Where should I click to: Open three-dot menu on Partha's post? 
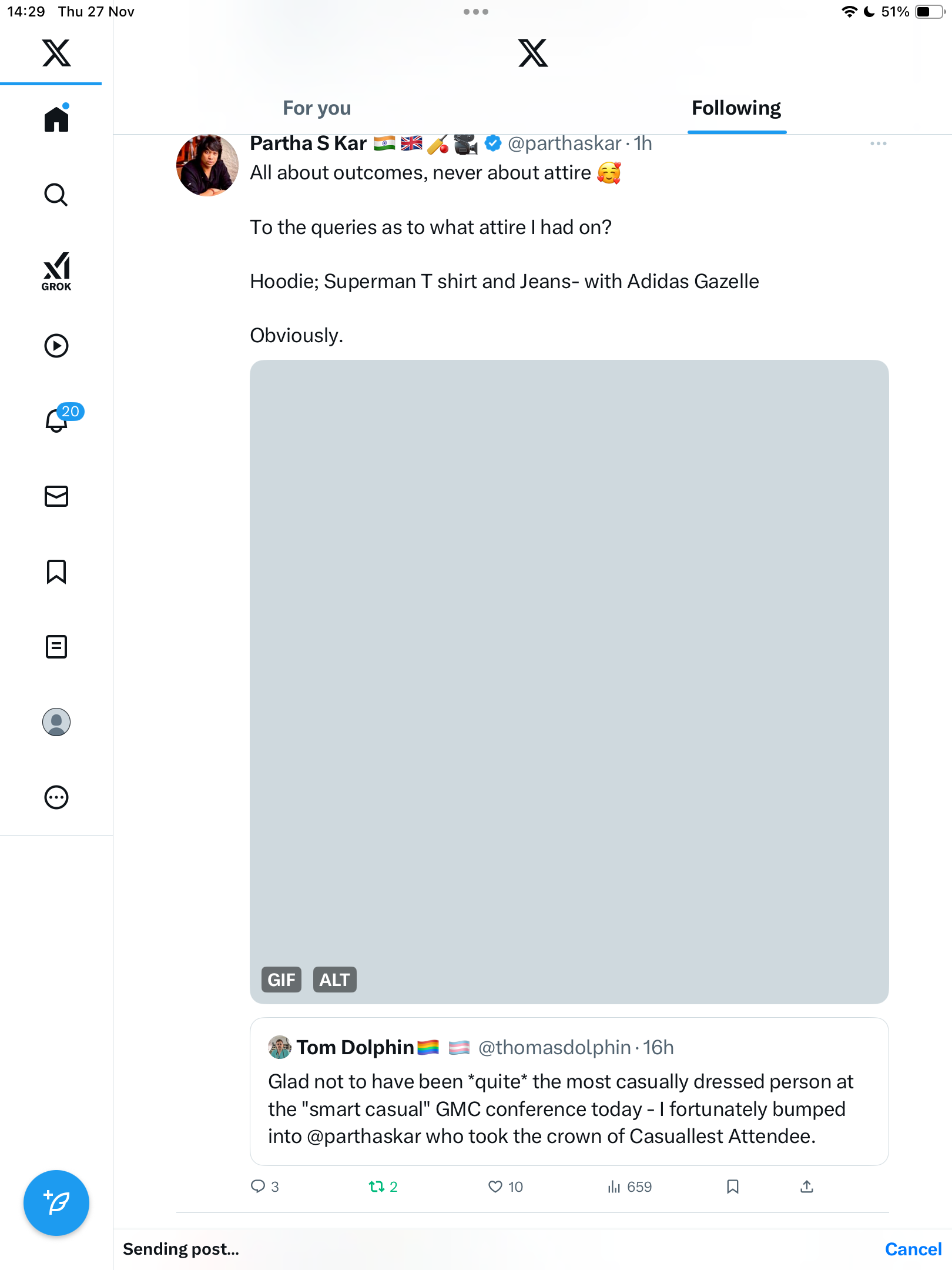878,143
